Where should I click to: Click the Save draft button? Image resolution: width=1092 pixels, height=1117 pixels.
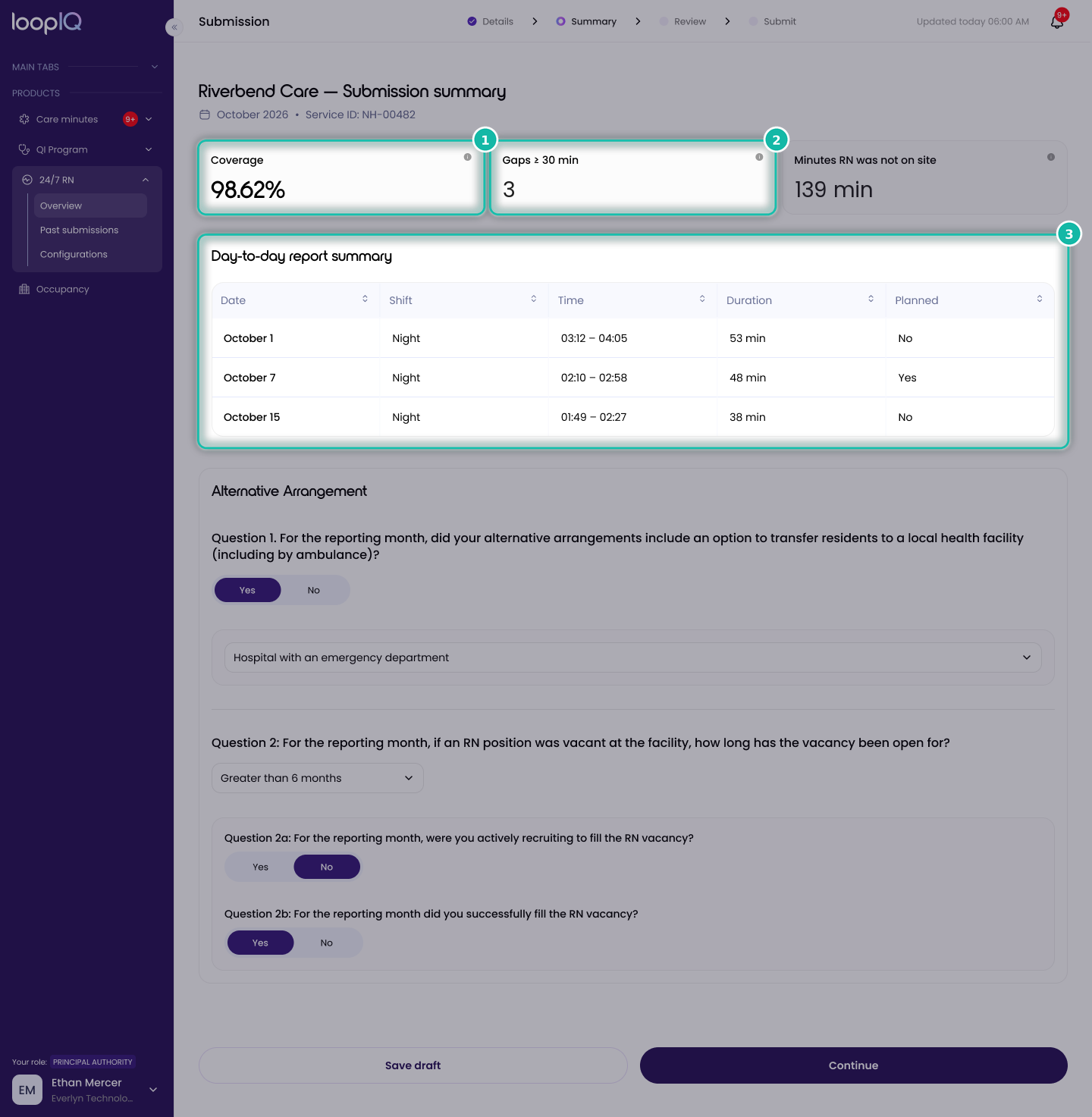pyautogui.click(x=413, y=1065)
